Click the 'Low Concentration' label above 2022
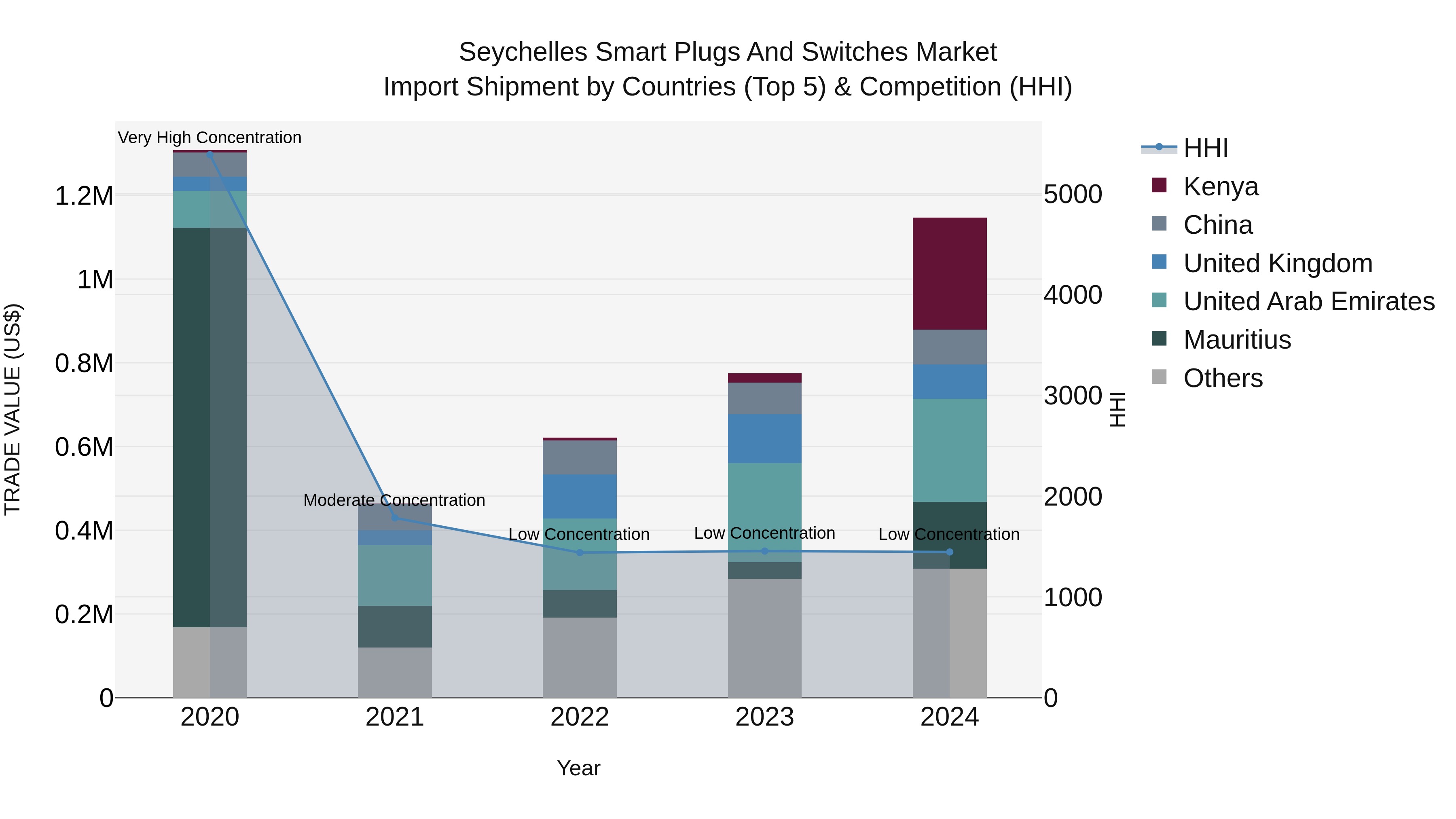 tap(579, 534)
